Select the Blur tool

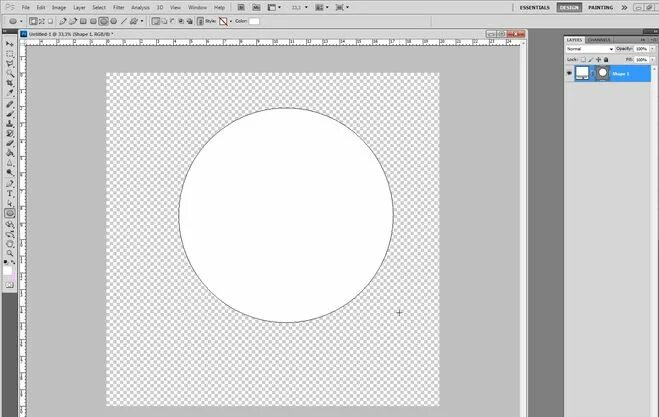coord(9,163)
